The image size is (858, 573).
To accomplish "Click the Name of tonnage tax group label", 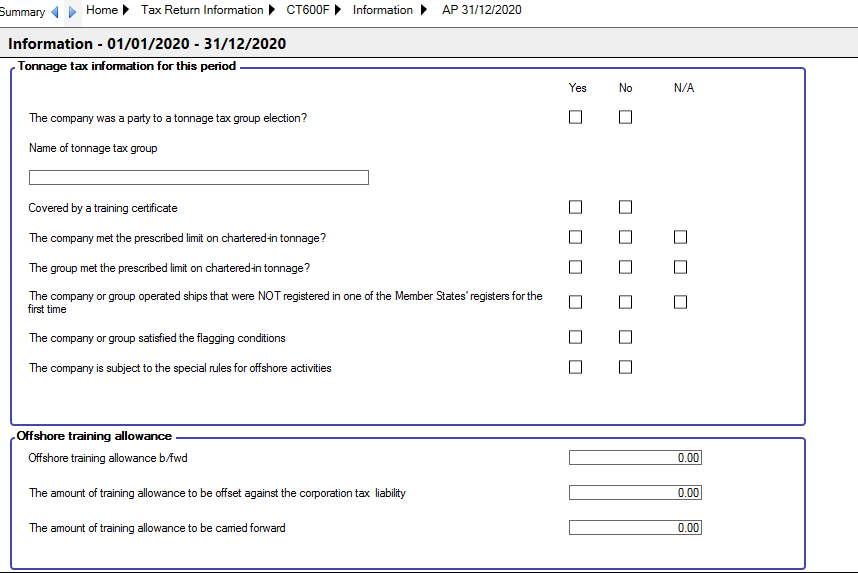I will (x=93, y=148).
